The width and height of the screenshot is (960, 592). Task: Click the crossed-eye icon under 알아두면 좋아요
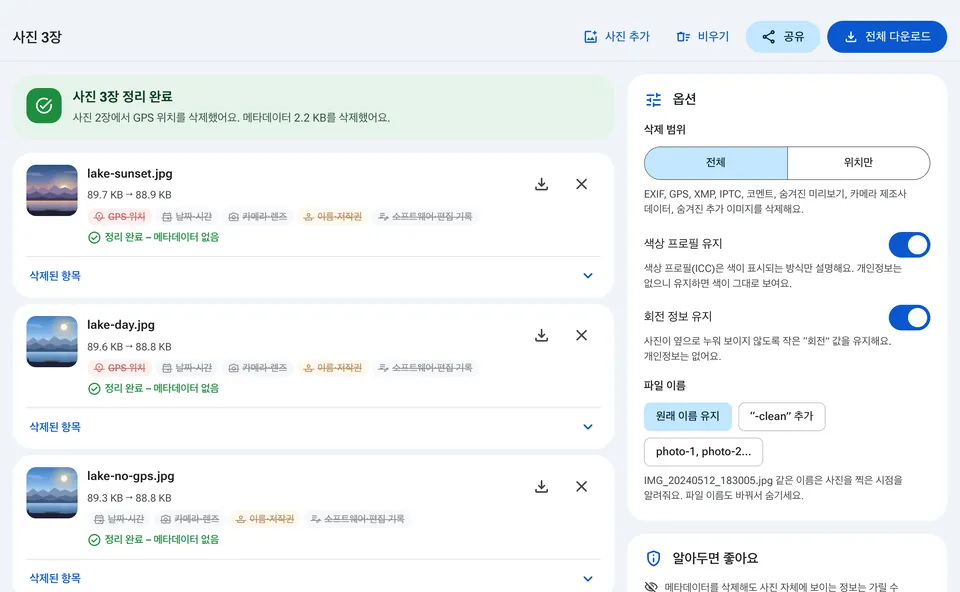(651, 587)
